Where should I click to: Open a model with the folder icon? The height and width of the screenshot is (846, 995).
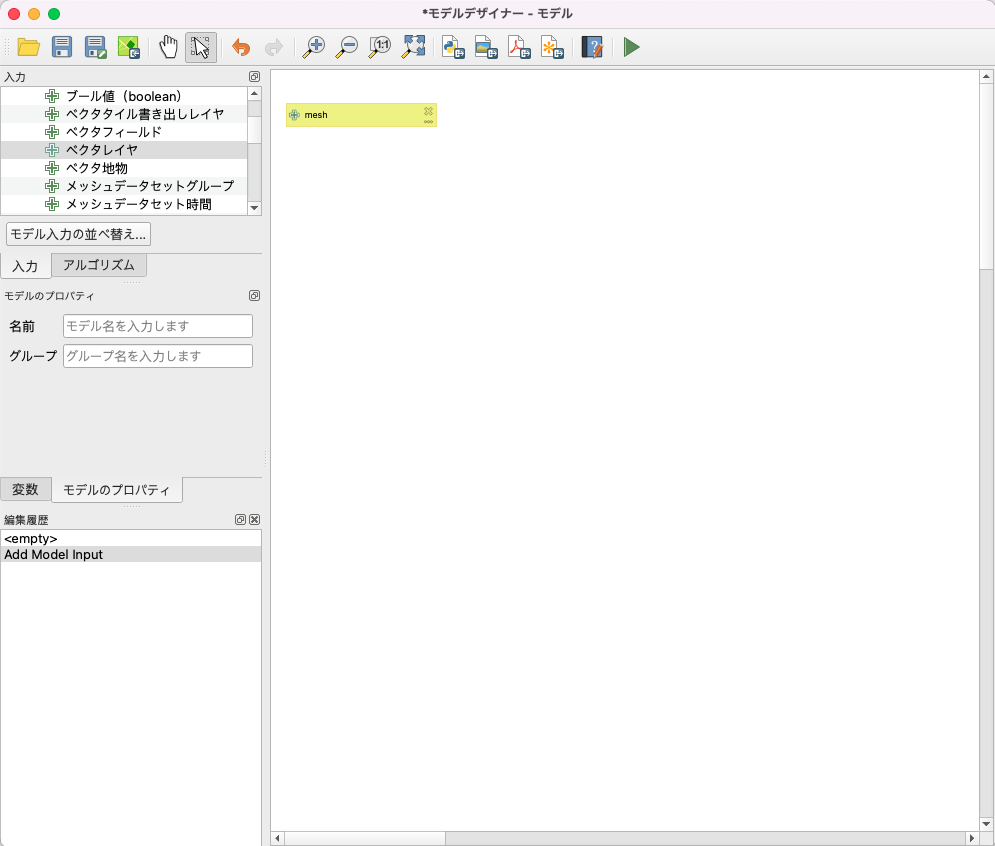[29, 47]
